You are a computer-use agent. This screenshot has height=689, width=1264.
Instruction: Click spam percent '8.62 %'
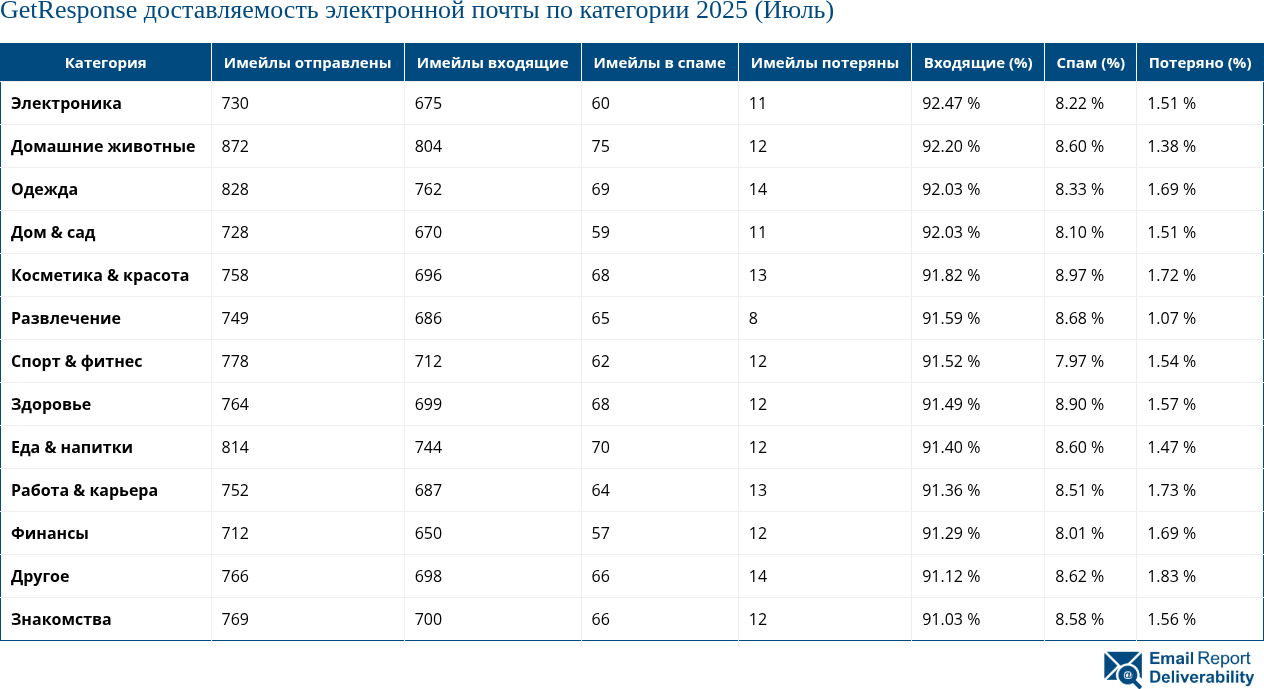tap(1080, 576)
